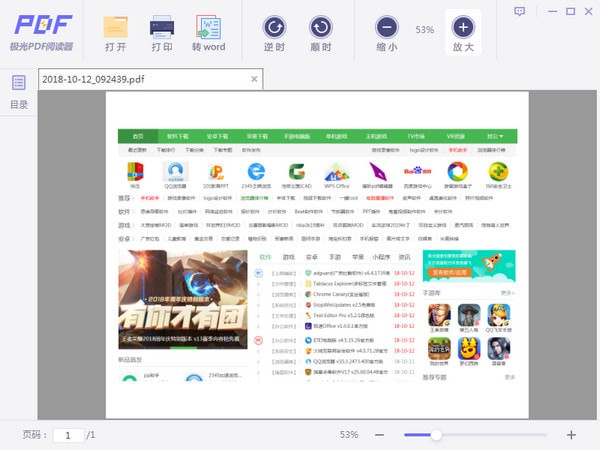Click the Baidu logo icon in page
Screen dimensions: 600x450
click(x=417, y=171)
